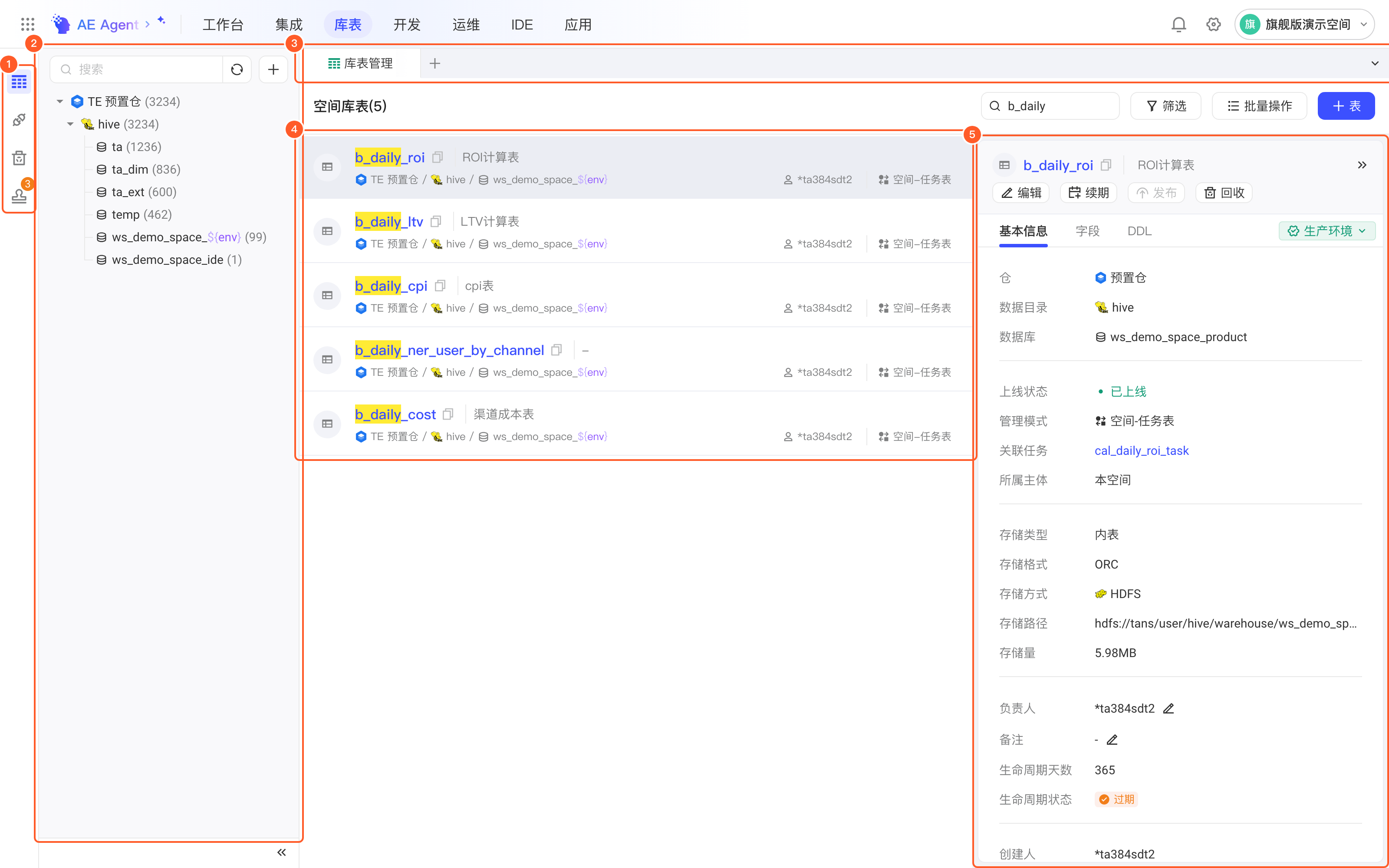Open the IDE menu
1389x868 pixels.
[x=522, y=24]
